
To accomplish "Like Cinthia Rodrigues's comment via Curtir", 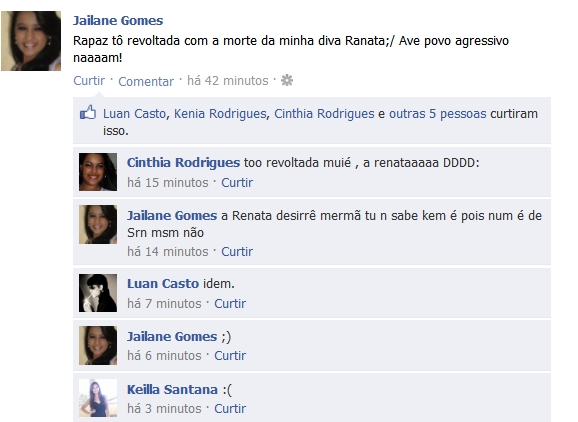I will point(237,182).
